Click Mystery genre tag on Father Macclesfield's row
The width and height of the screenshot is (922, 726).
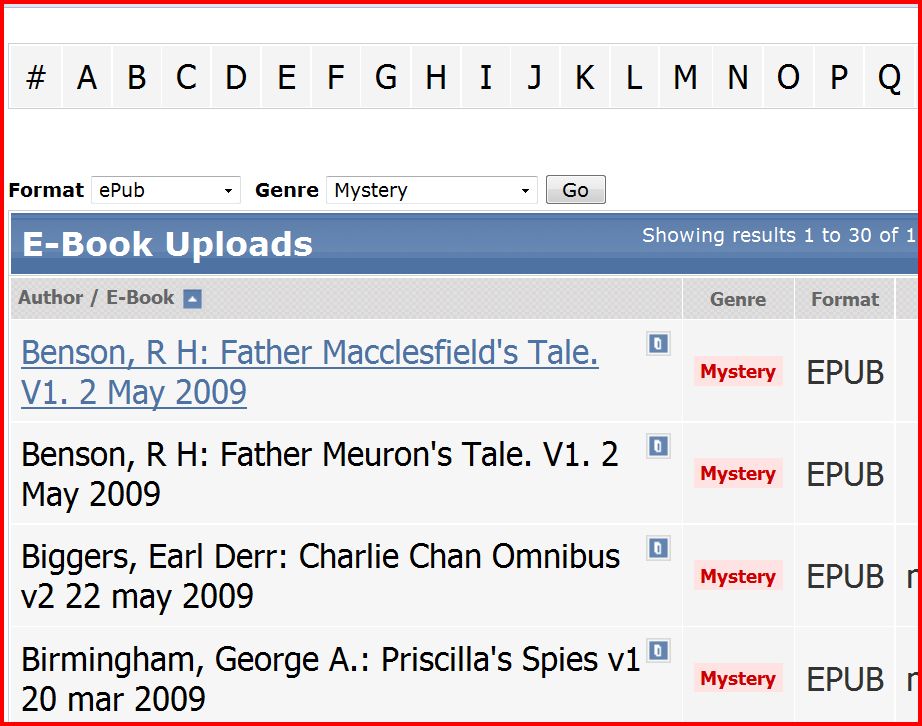[738, 372]
